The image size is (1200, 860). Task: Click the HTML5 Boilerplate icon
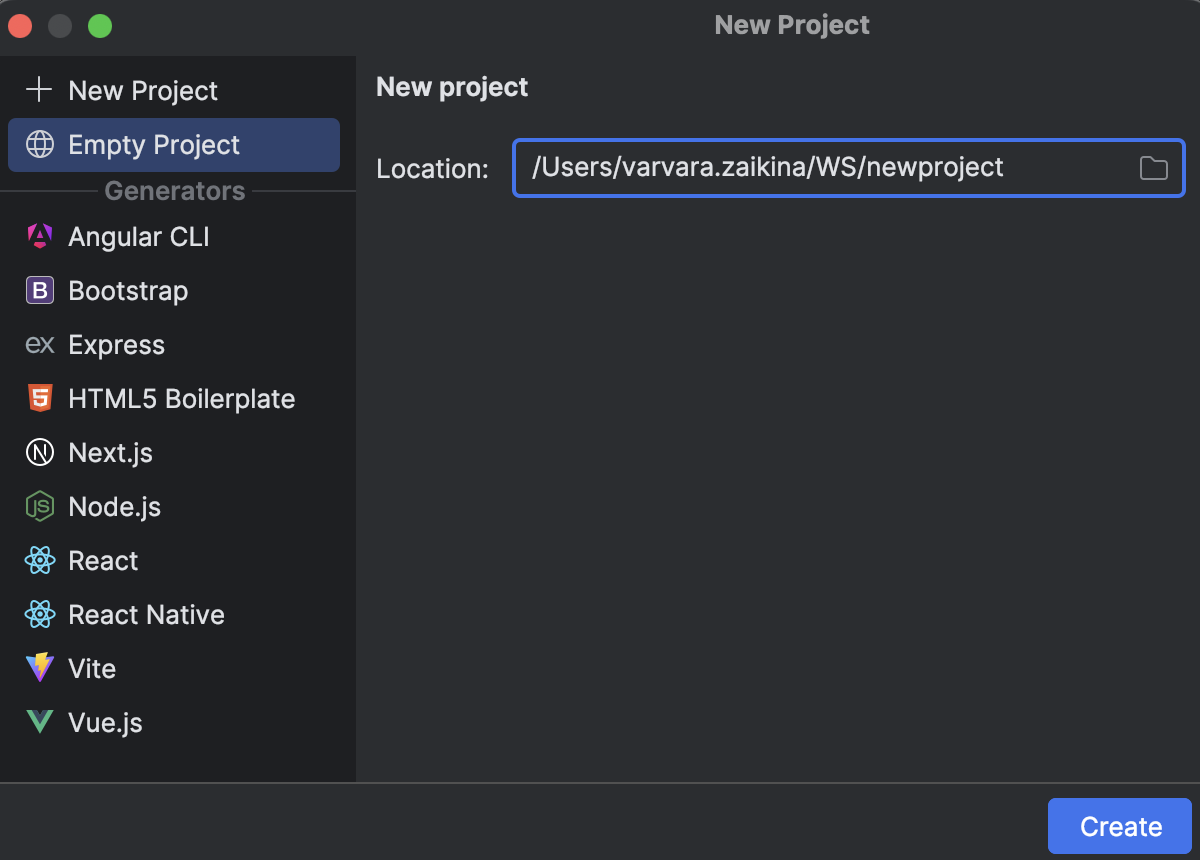[38, 398]
